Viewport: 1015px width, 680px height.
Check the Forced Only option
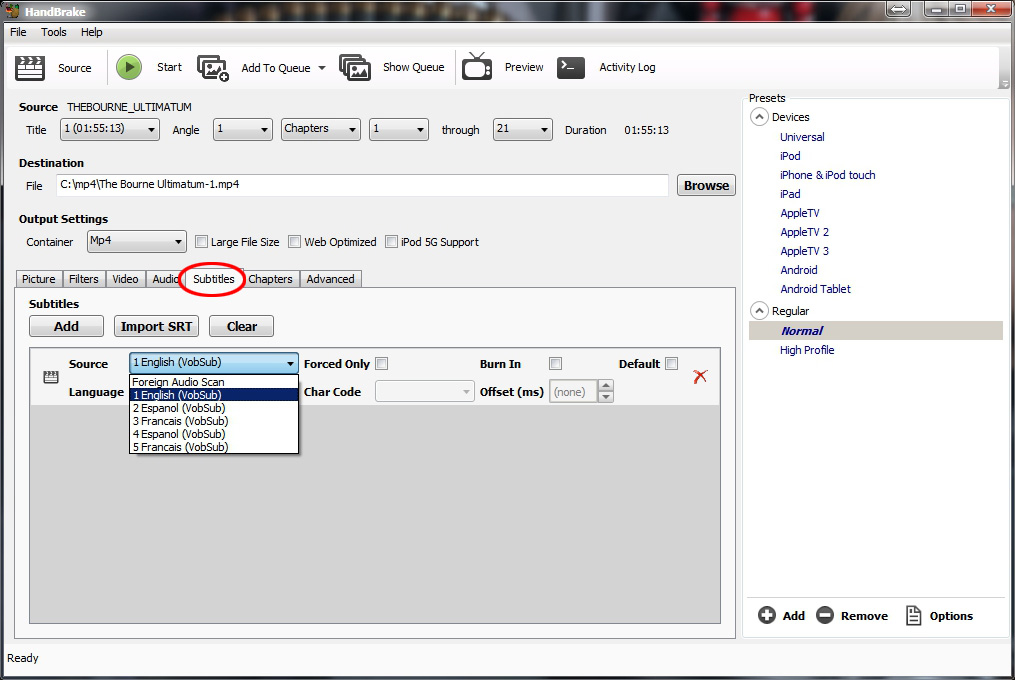(382, 363)
